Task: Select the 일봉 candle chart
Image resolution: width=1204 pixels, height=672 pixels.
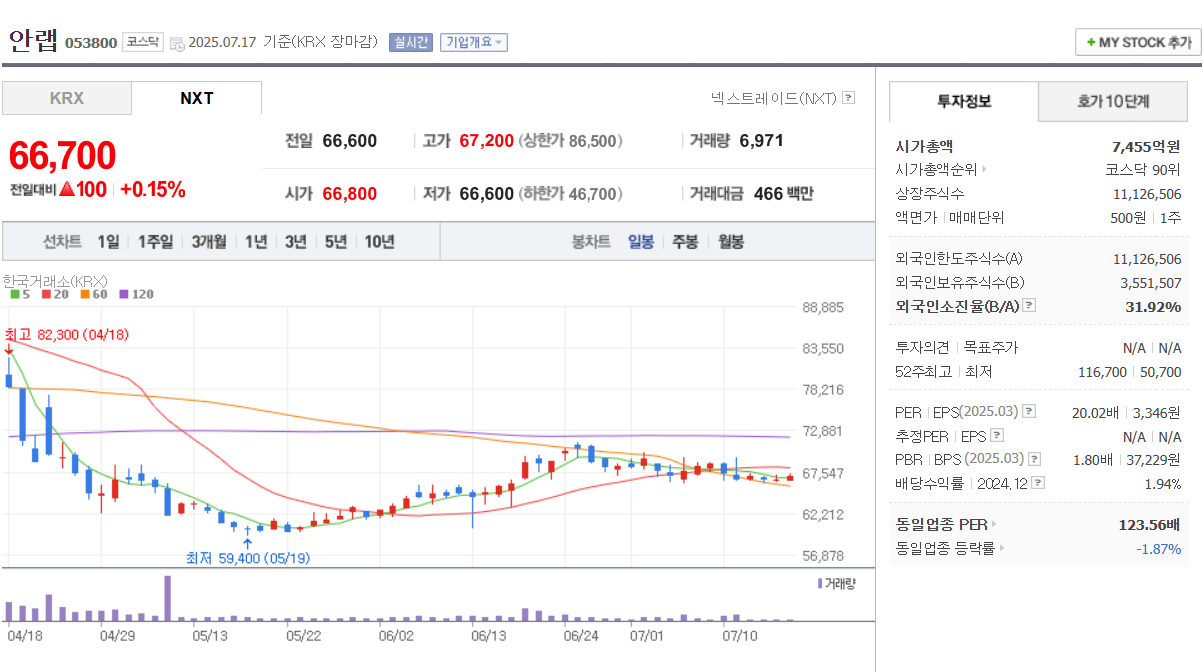Action: tap(641, 241)
